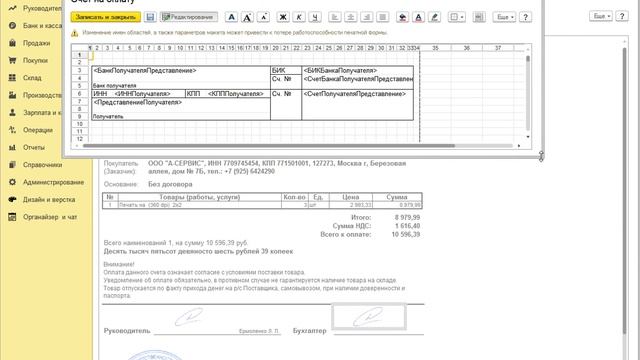The width and height of the screenshot is (640, 360).
Task: Open the 'Покупки' section
Action: pyautogui.click(x=28, y=60)
